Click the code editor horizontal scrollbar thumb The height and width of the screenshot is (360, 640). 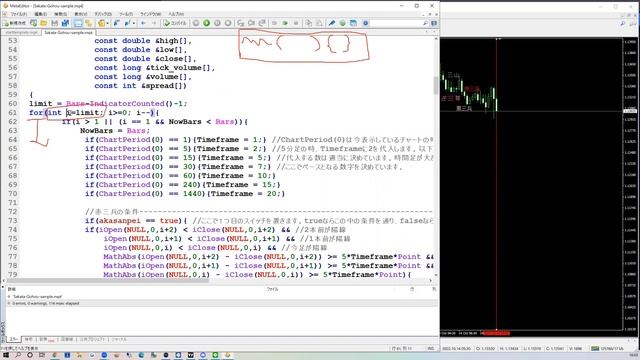click(108, 280)
